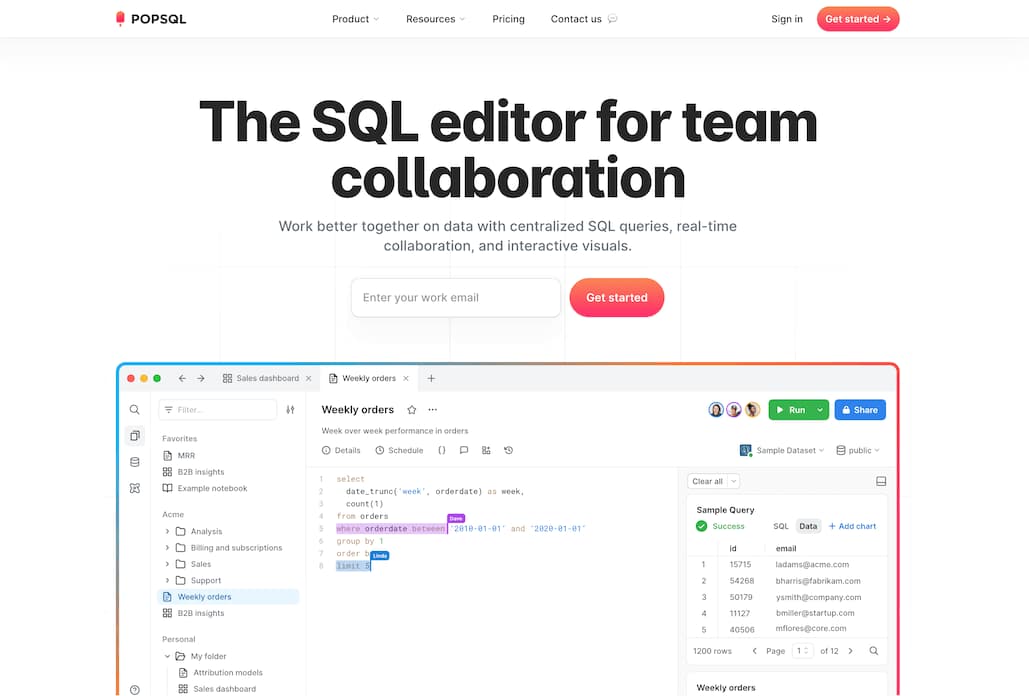Click the header Get started button

pyautogui.click(x=857, y=19)
